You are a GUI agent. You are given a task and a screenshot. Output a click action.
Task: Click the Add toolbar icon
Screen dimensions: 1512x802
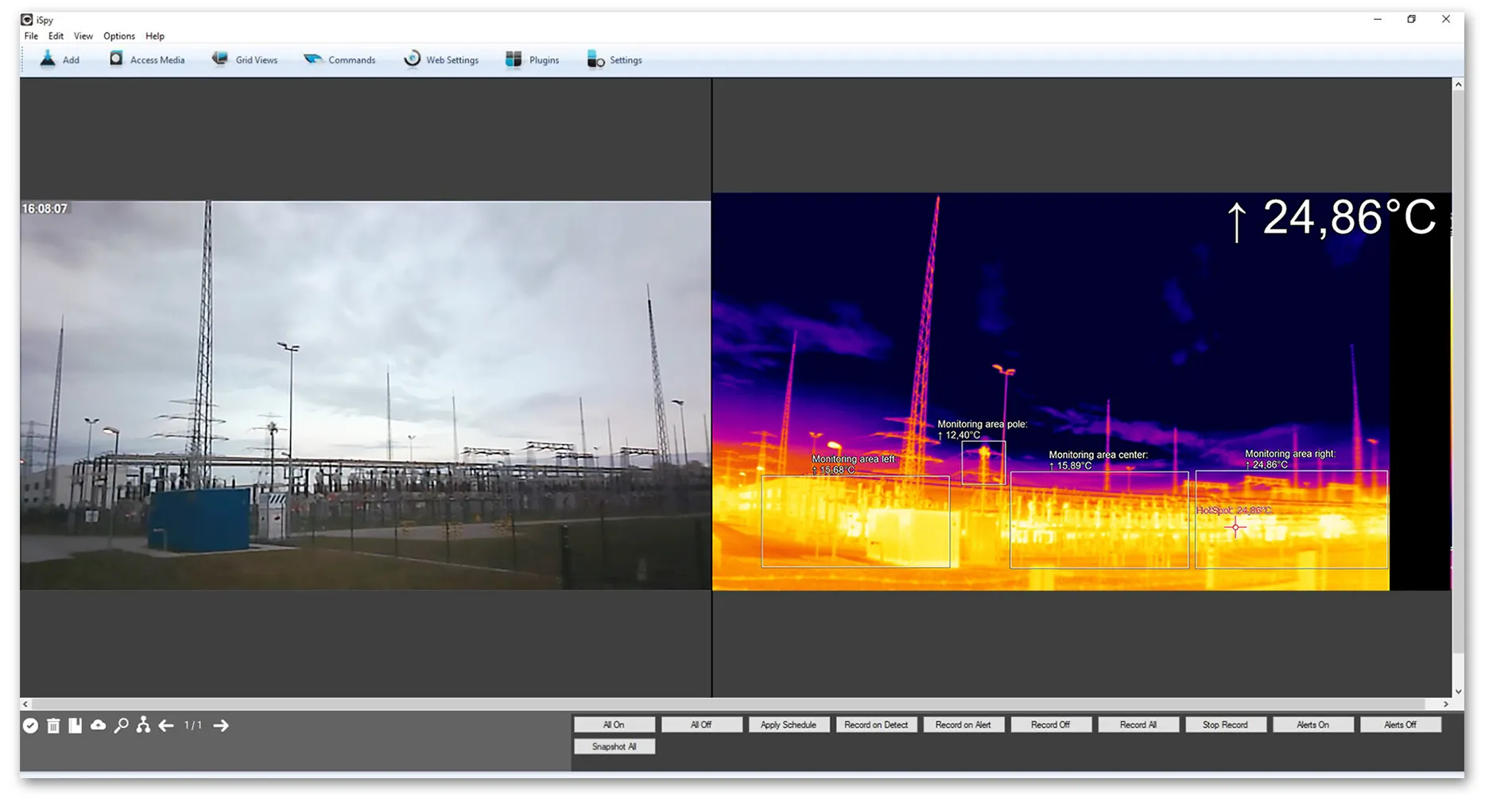pyautogui.click(x=60, y=60)
